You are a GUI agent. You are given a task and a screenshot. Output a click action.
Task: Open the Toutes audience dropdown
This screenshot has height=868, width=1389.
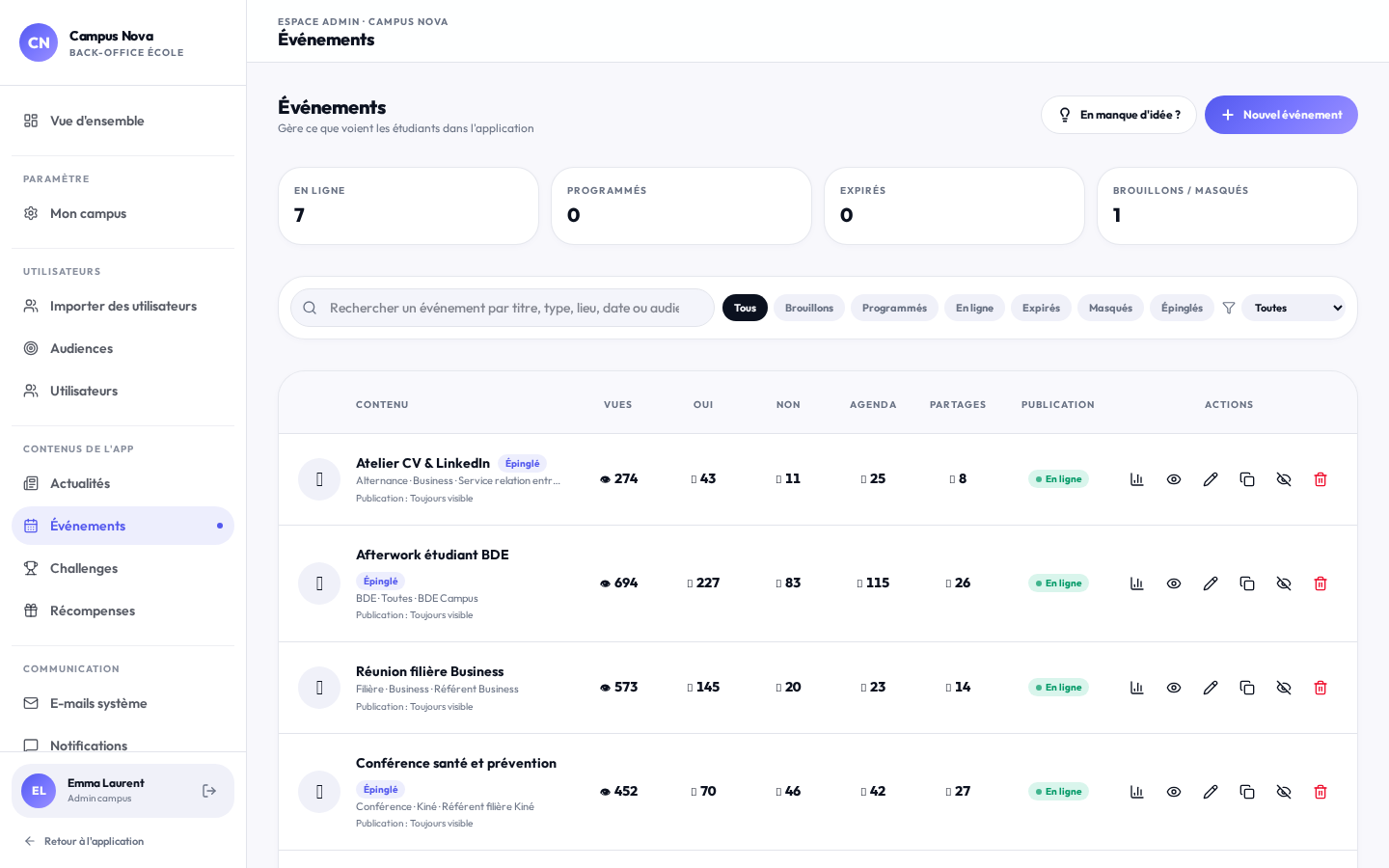point(1294,308)
